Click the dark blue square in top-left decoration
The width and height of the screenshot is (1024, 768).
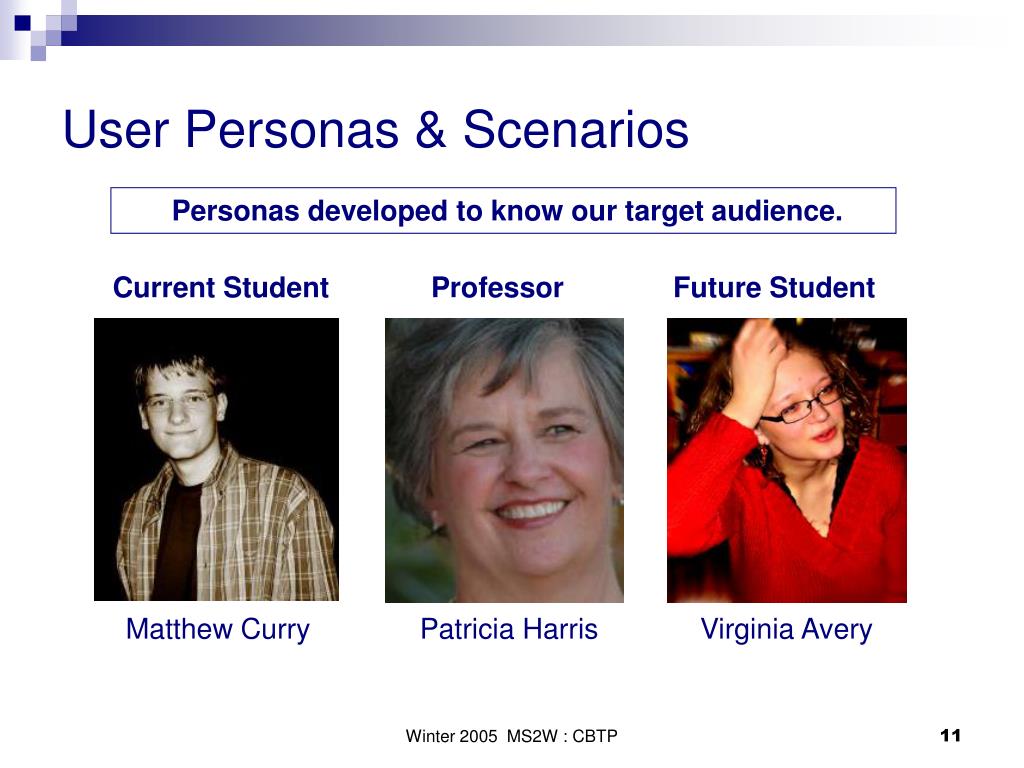22,23
